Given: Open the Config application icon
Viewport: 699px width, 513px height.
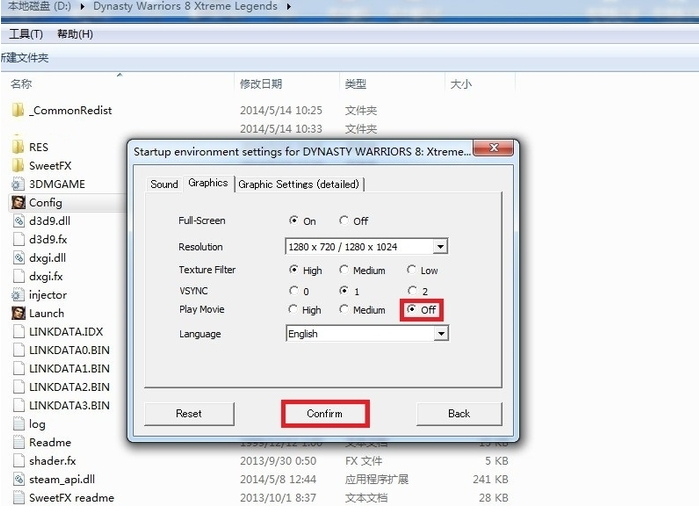Looking at the screenshot, I should [x=18, y=202].
